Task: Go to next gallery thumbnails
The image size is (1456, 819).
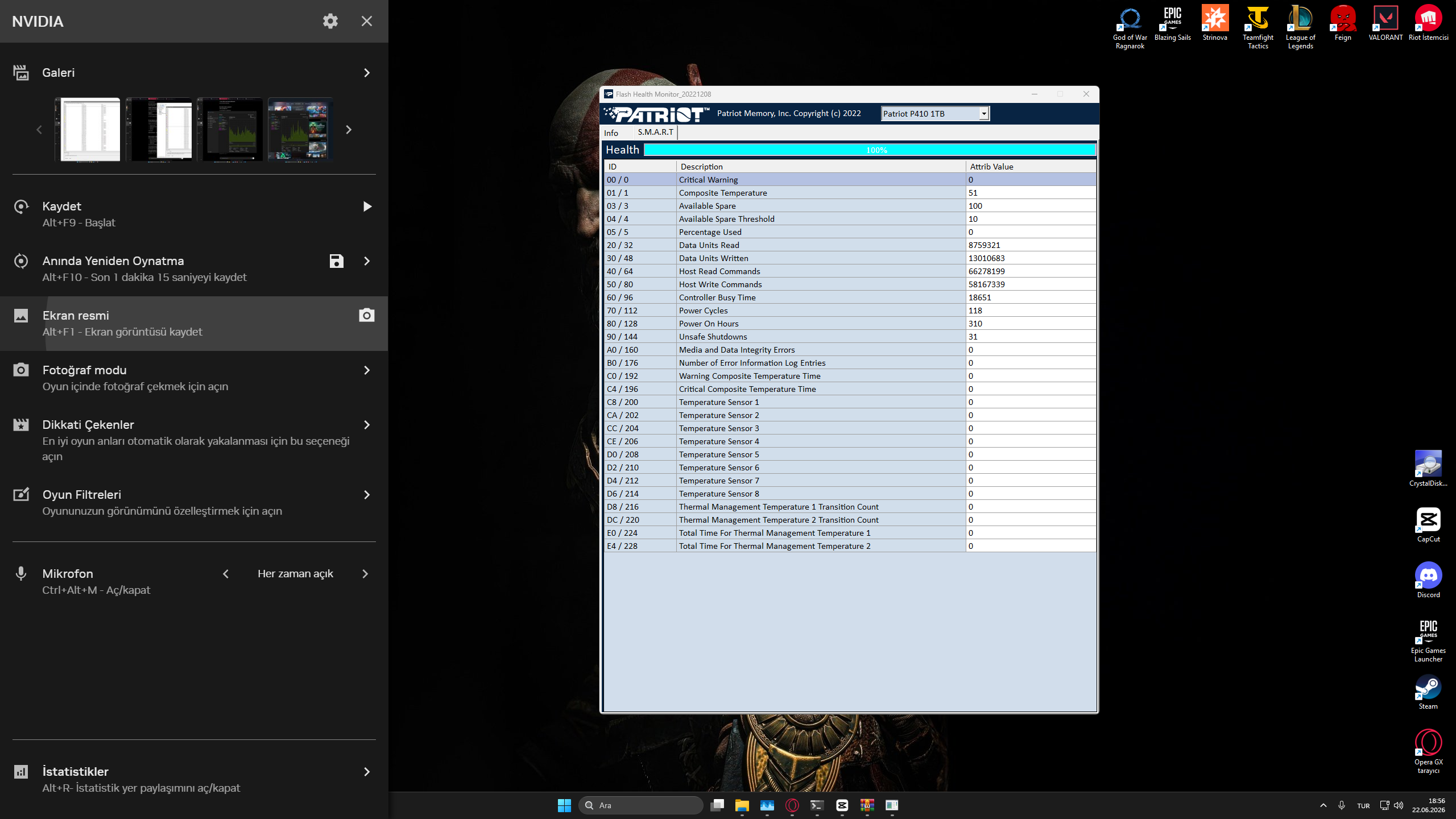Action: (349, 130)
